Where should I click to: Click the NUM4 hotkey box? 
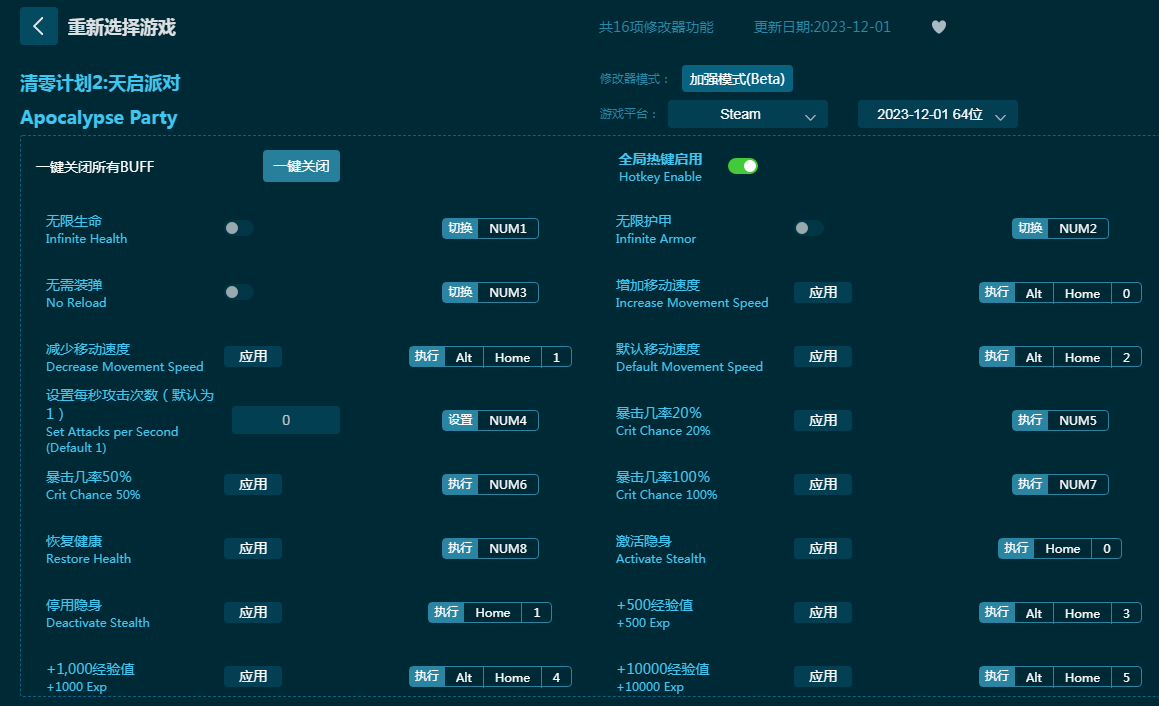508,421
